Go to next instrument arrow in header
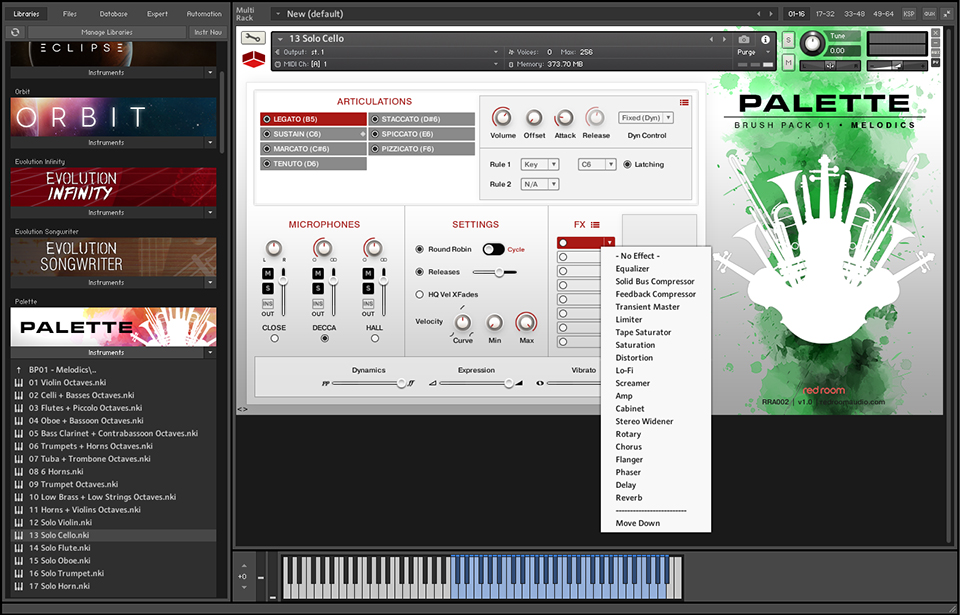The width and height of the screenshot is (960, 615). pos(724,39)
